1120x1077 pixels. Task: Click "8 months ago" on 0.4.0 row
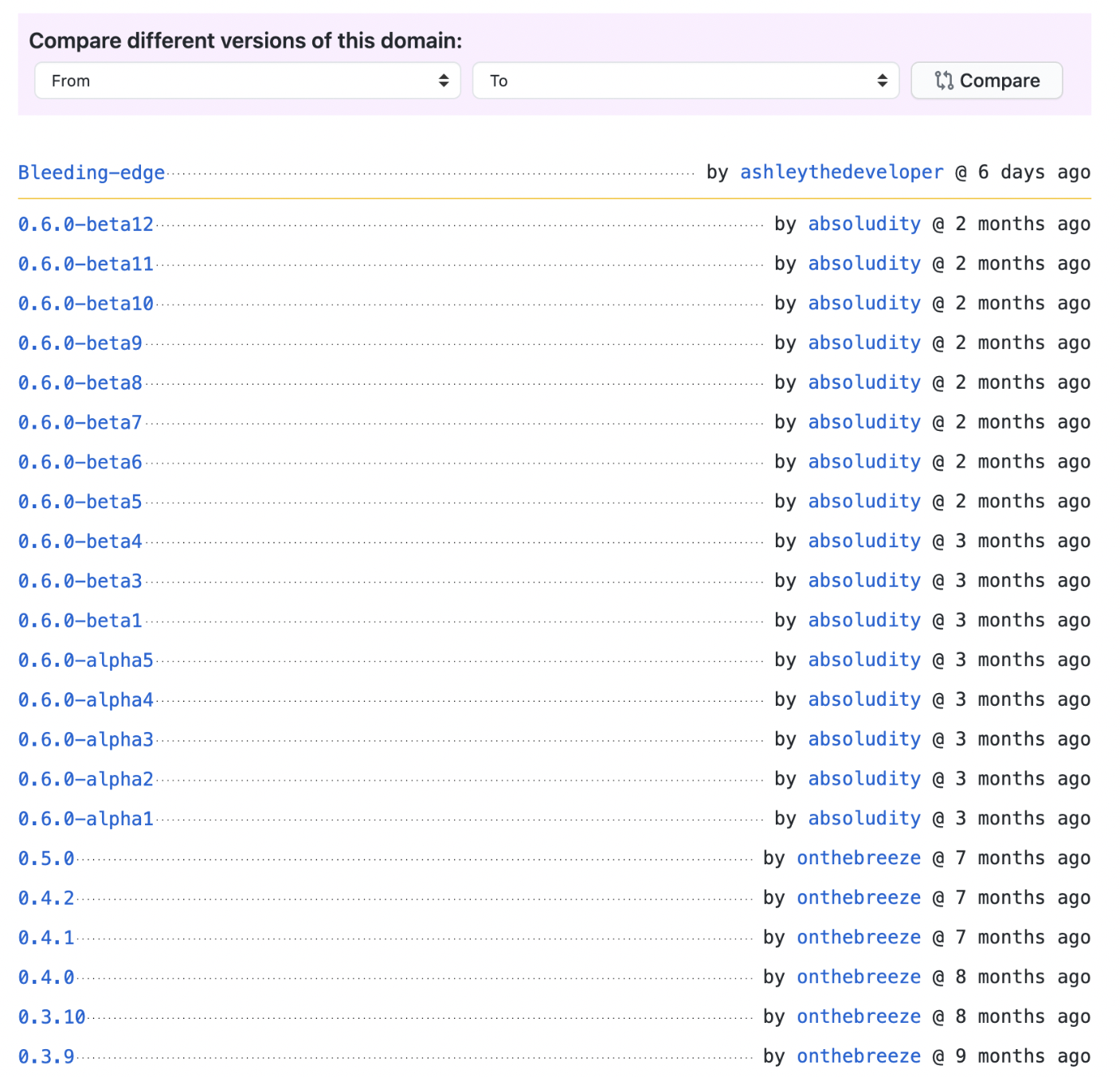1023,977
